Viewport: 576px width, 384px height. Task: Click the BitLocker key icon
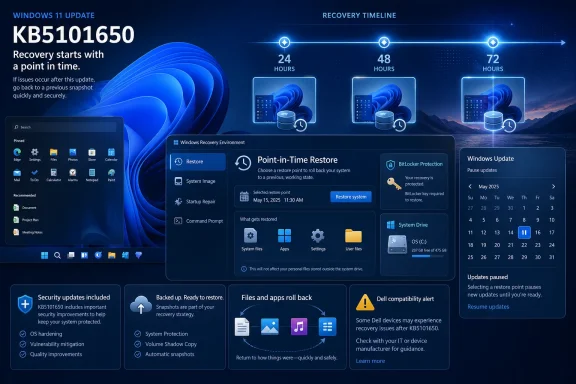(x=394, y=183)
